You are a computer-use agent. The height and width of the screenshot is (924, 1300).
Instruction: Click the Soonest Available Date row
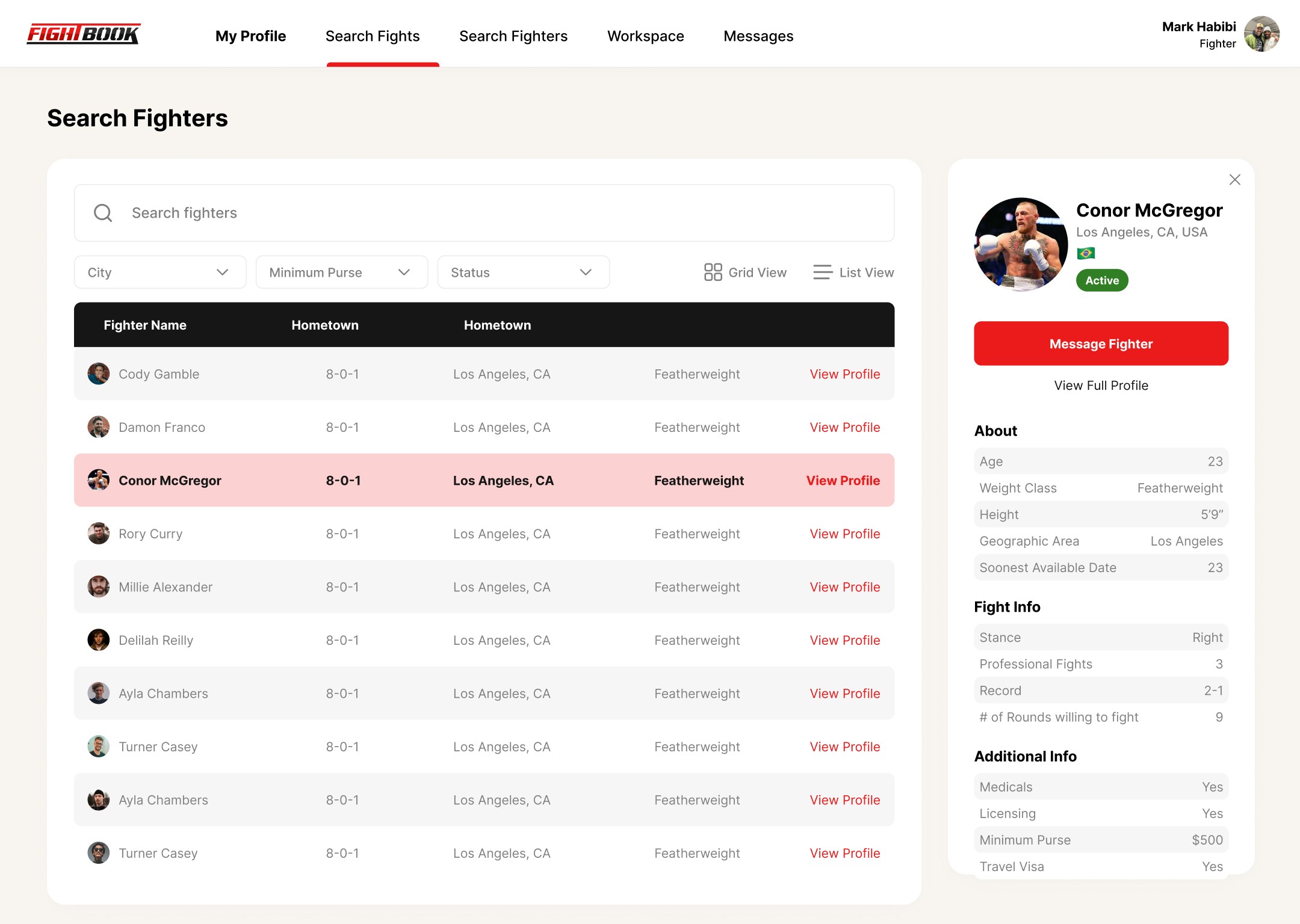pos(1101,567)
